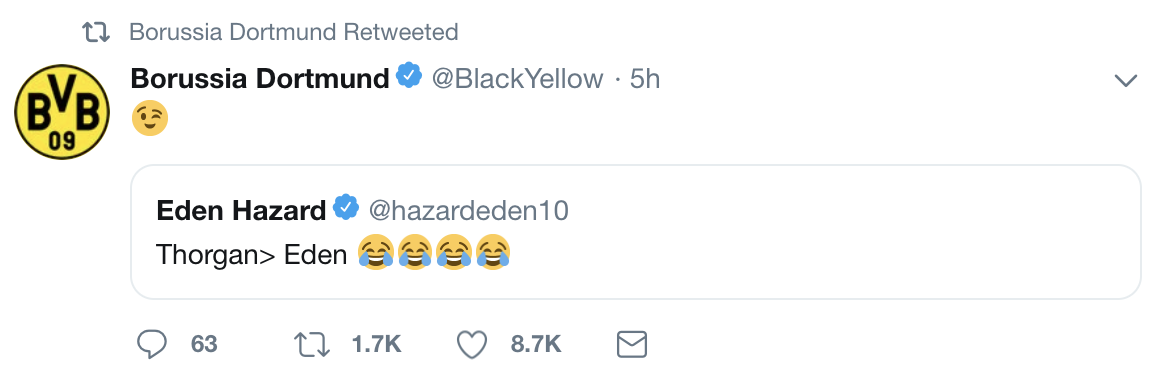
Task: View the 1.7K retweets count
Action: tap(376, 344)
